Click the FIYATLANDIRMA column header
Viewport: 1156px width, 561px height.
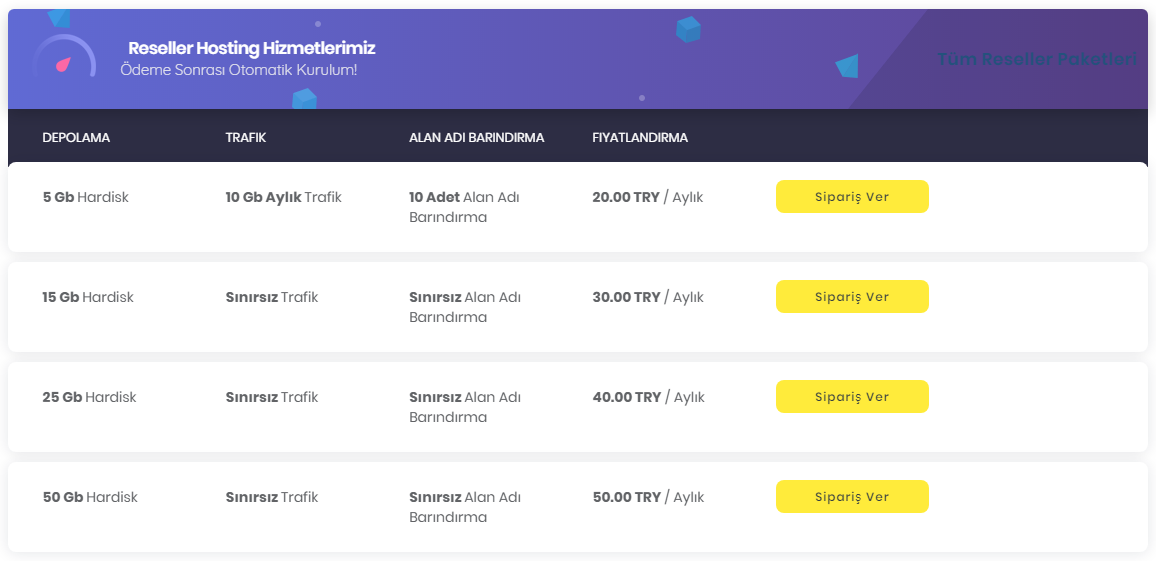(640, 138)
